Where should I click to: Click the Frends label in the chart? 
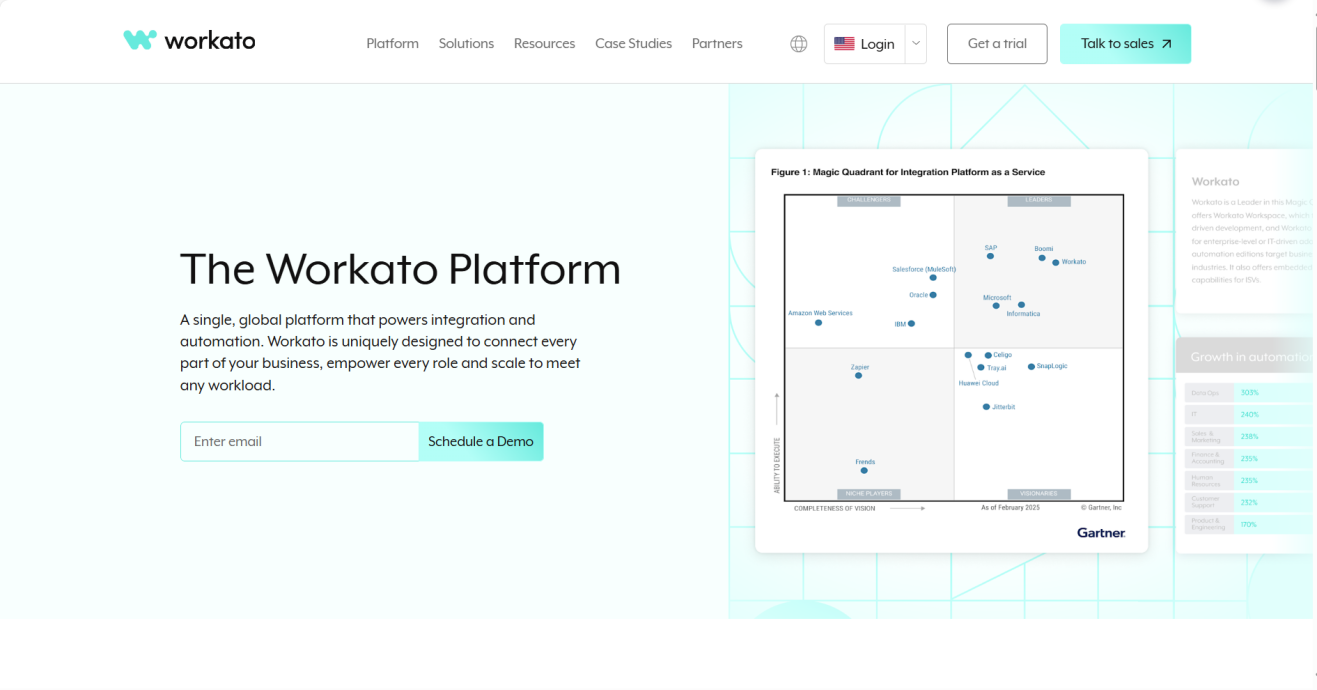[x=865, y=462]
